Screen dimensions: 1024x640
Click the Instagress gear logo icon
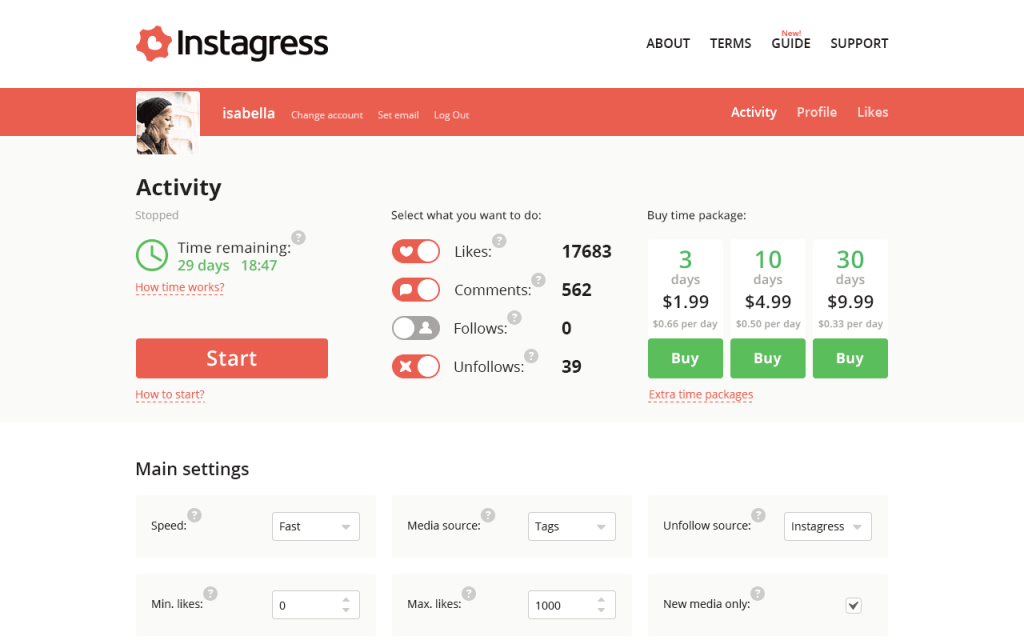154,44
